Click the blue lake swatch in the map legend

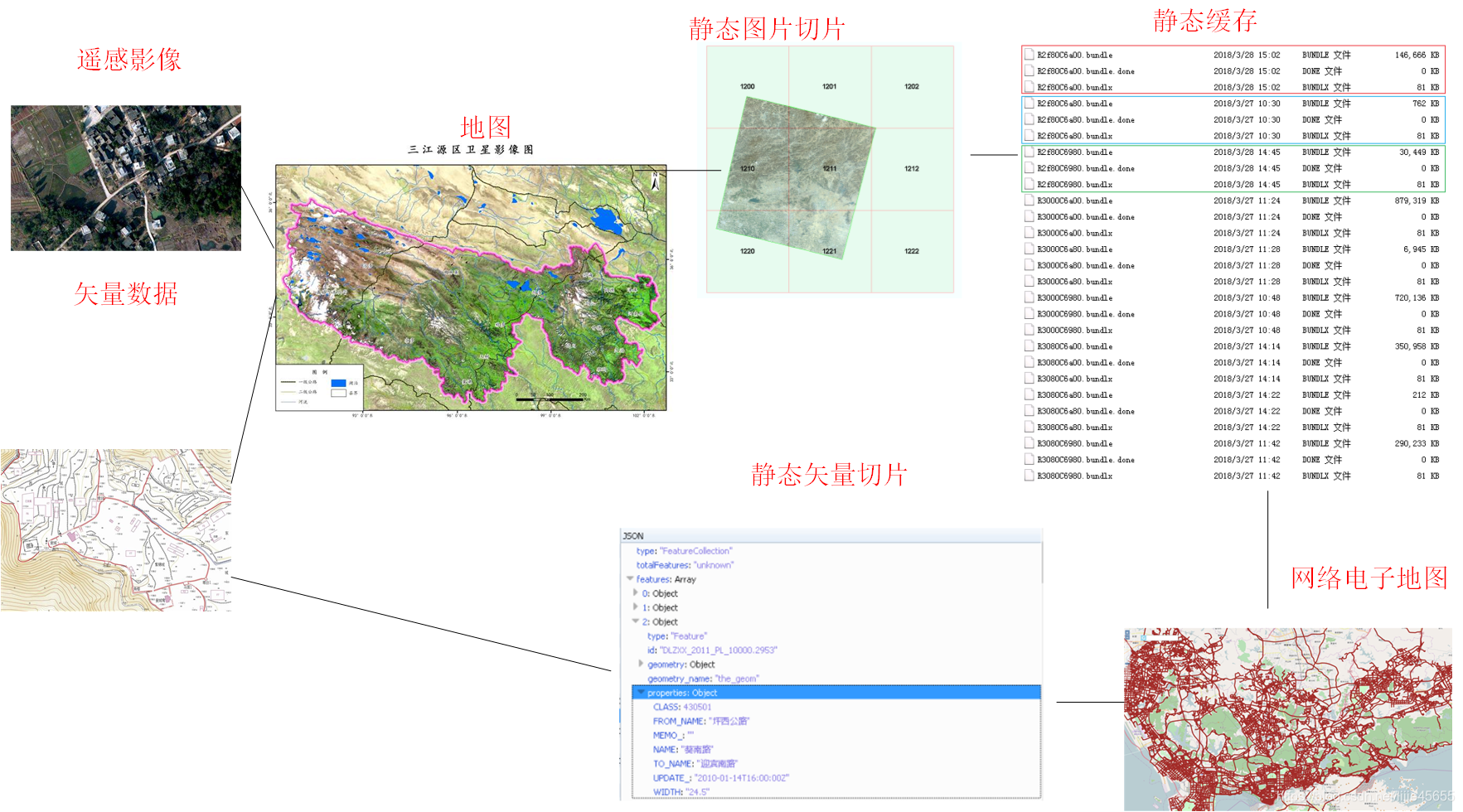pyautogui.click(x=341, y=383)
